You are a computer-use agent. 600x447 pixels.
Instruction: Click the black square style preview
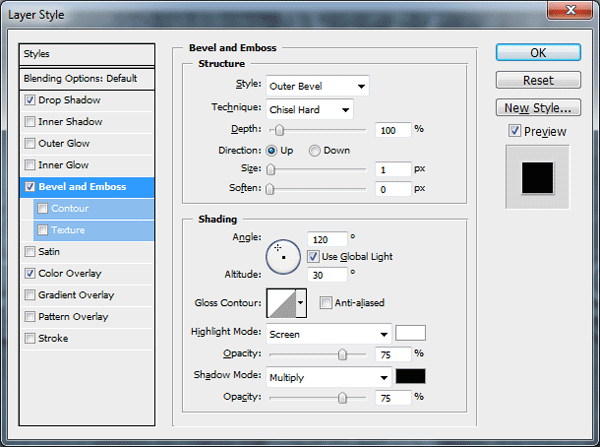point(537,178)
